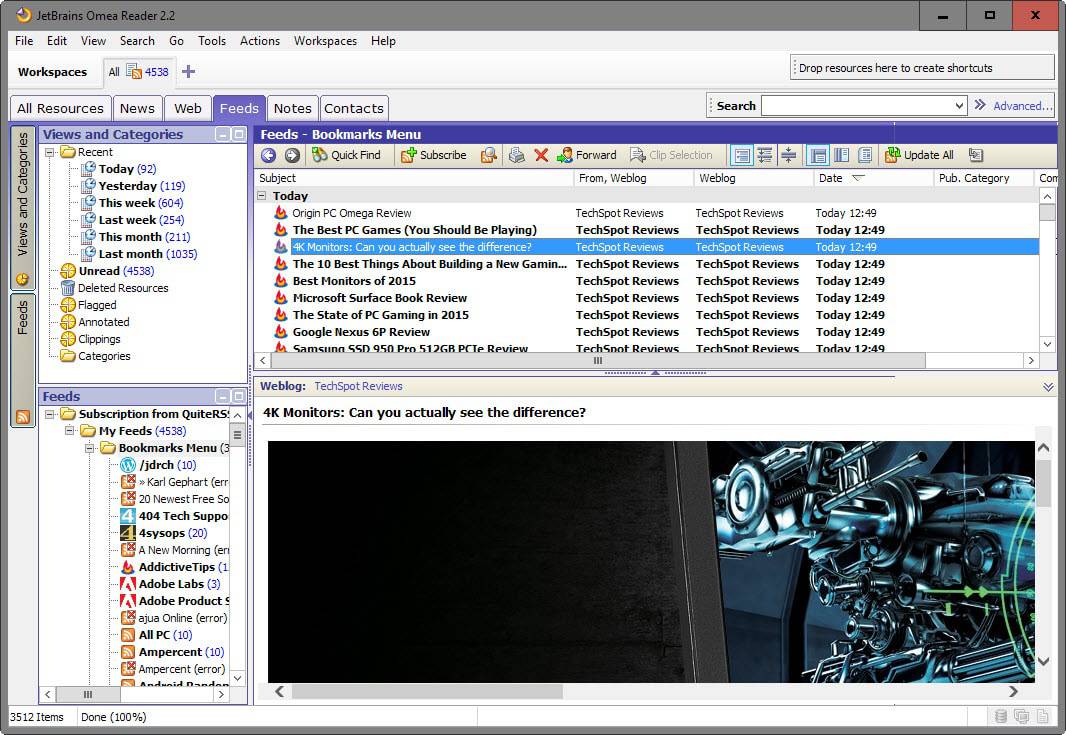
Task: Open the Tools menu
Action: coord(211,41)
